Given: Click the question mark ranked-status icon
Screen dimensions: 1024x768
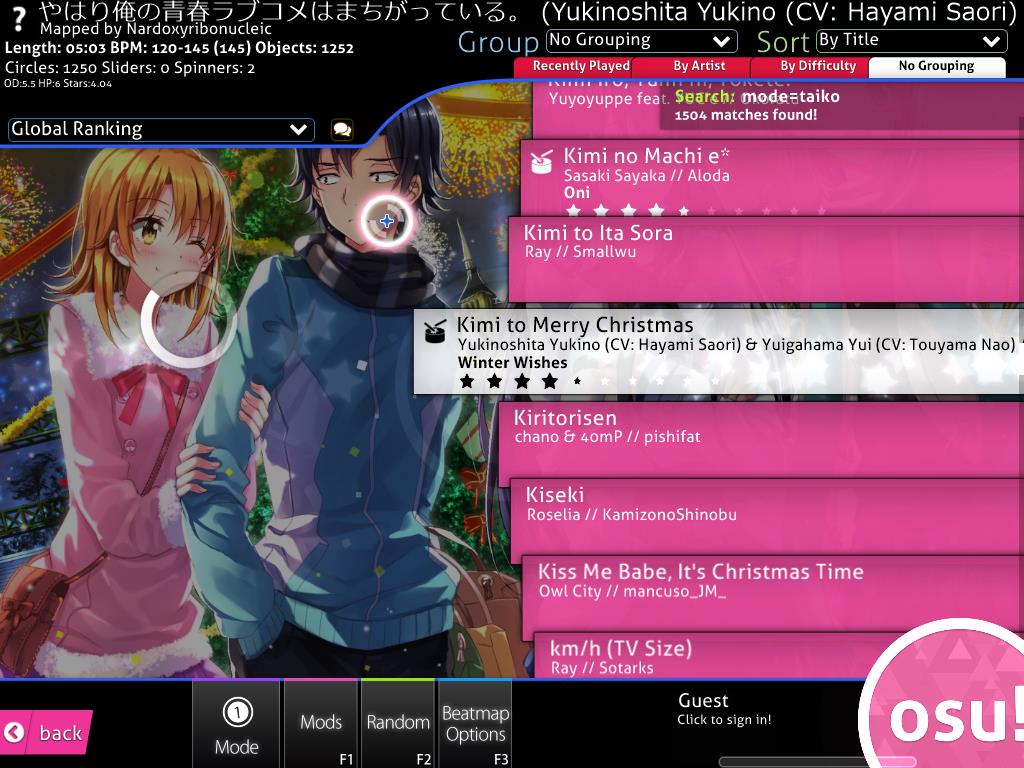Looking at the screenshot, I should [19, 20].
